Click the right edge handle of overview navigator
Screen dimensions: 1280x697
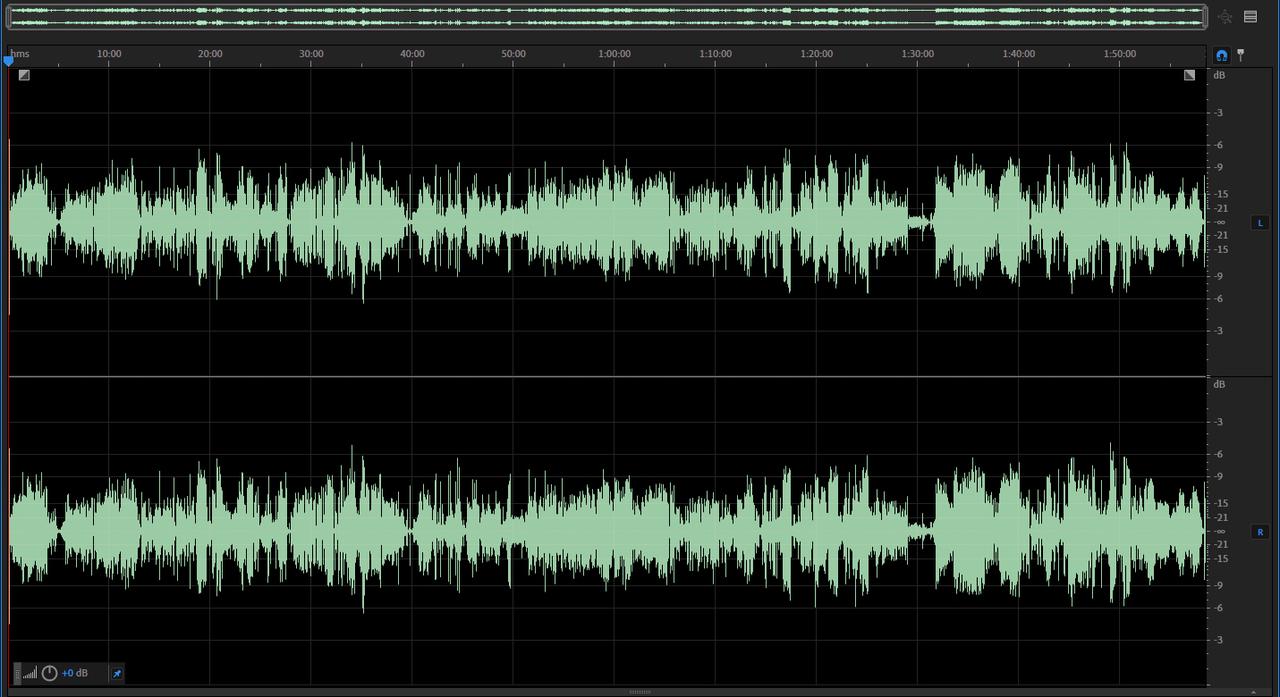click(x=1205, y=16)
